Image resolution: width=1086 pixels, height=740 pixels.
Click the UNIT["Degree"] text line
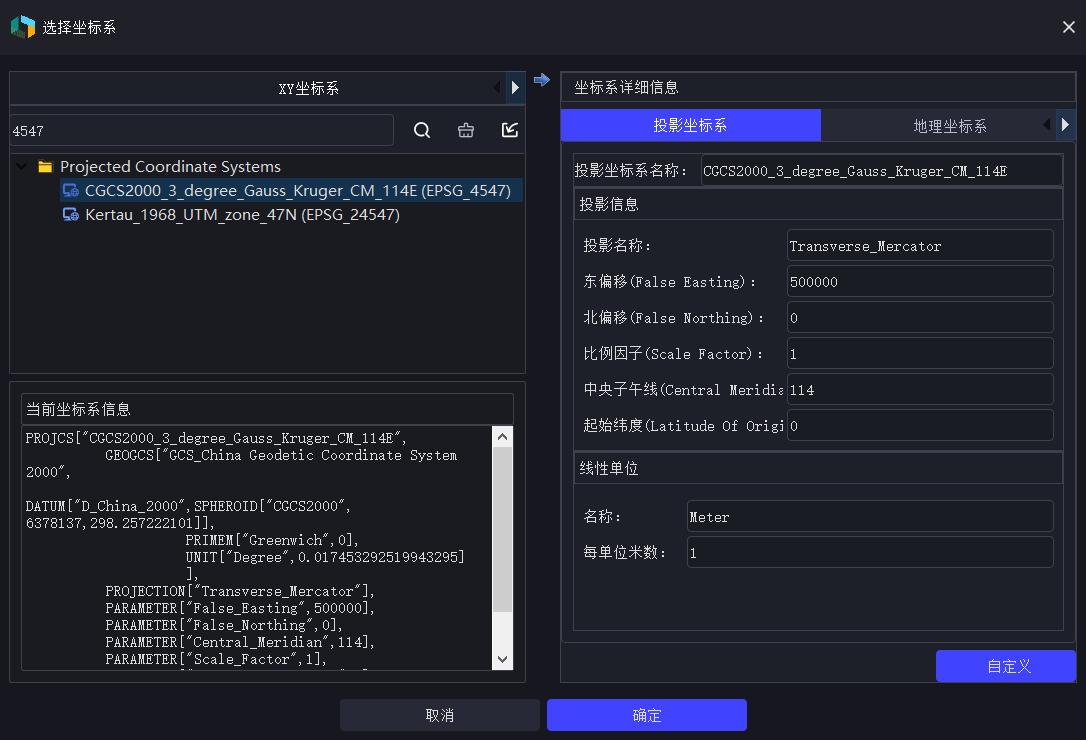click(x=325, y=557)
